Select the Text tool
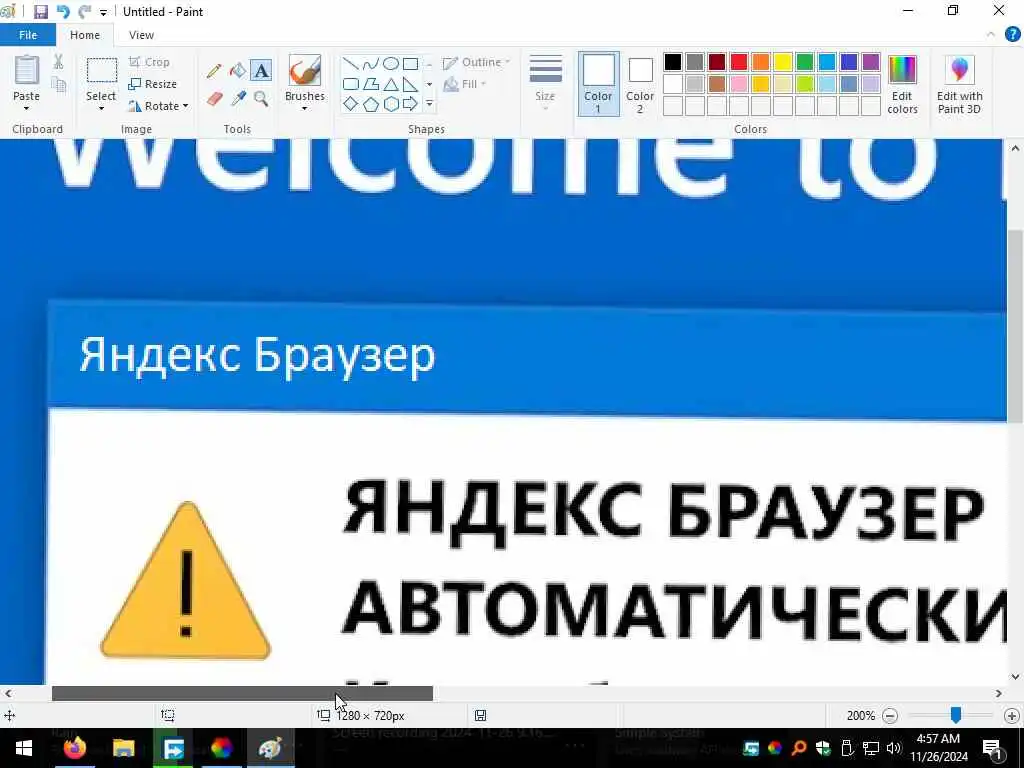 click(x=261, y=71)
